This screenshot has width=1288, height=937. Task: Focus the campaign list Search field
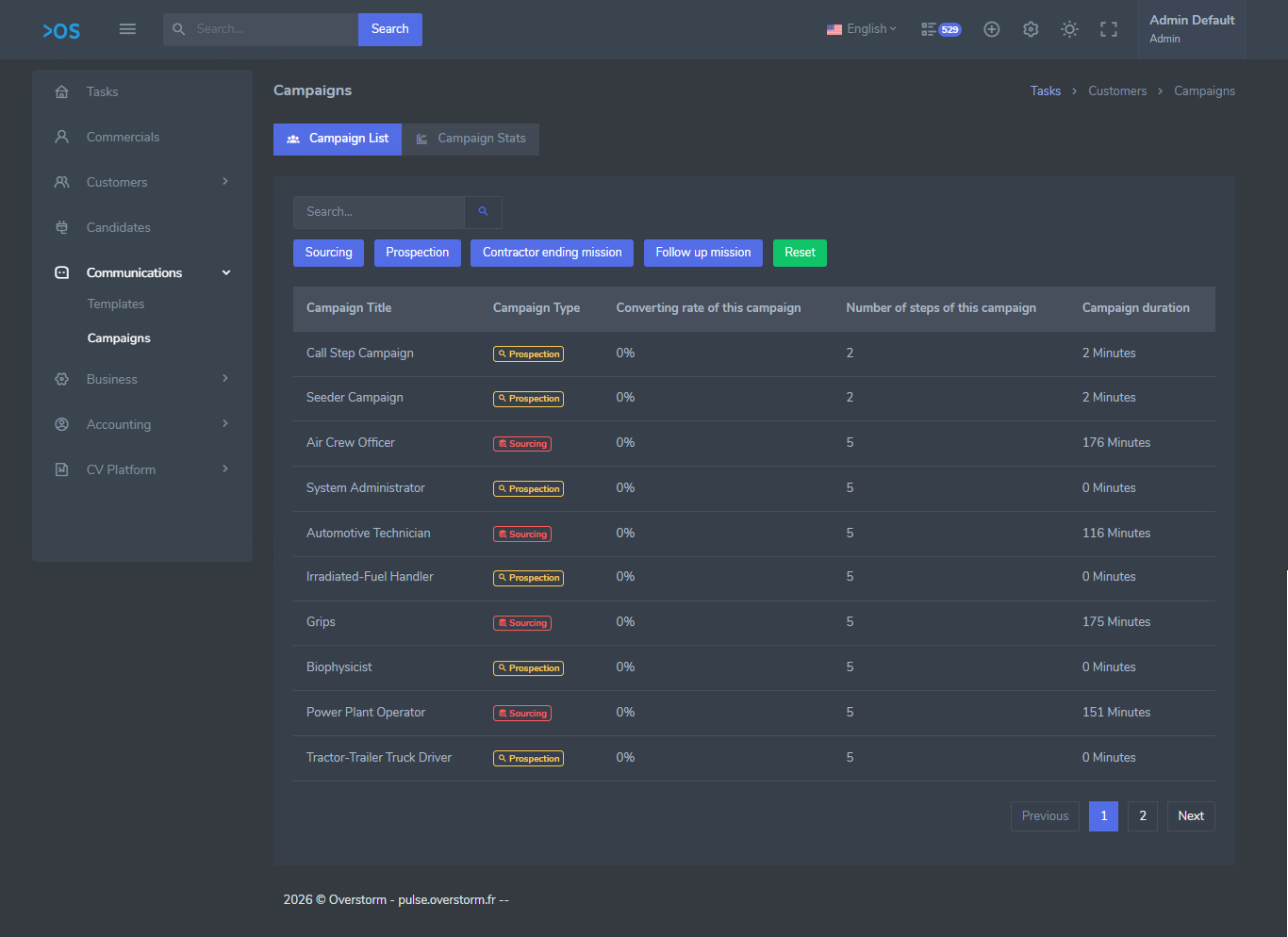pyautogui.click(x=379, y=212)
